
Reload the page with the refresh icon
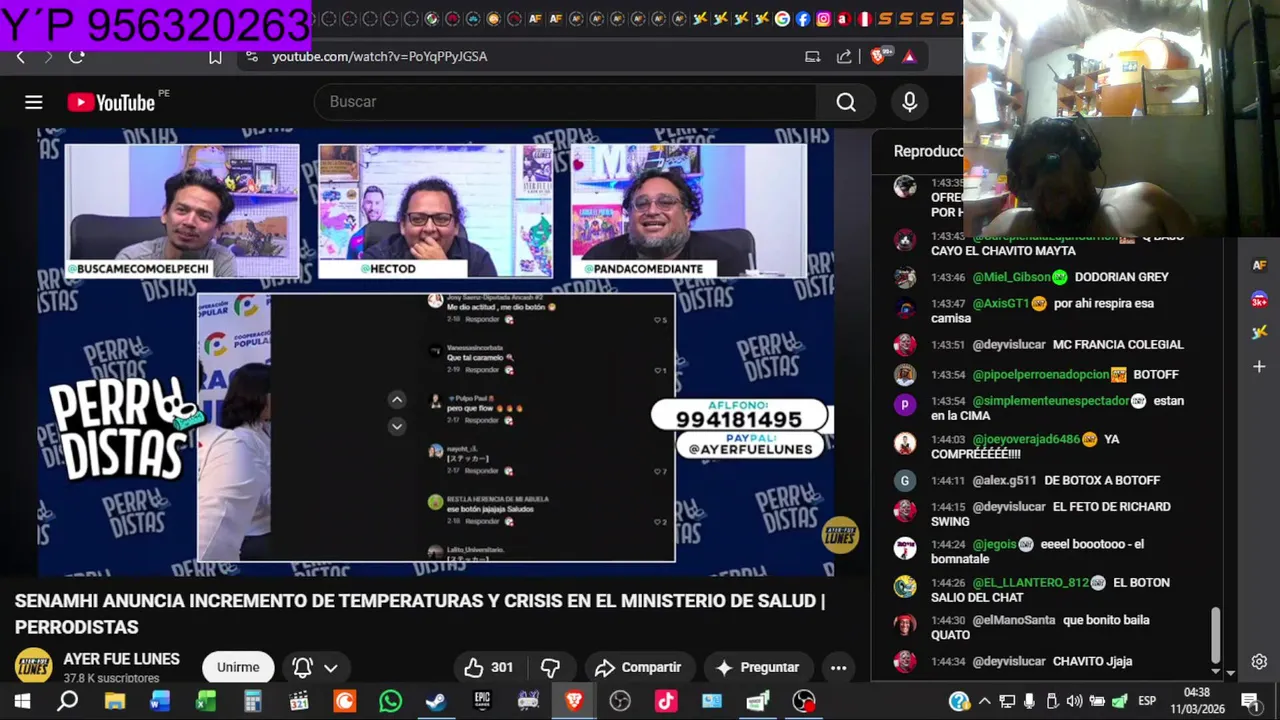click(76, 57)
